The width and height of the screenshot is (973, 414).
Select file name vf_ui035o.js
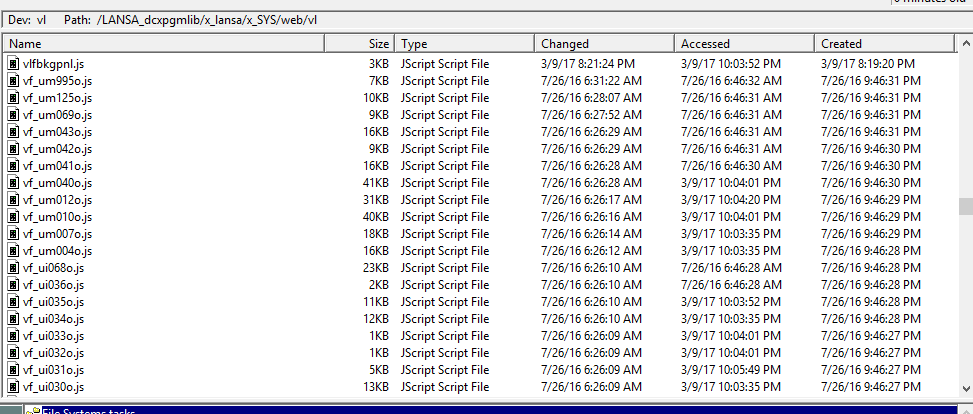point(53,302)
